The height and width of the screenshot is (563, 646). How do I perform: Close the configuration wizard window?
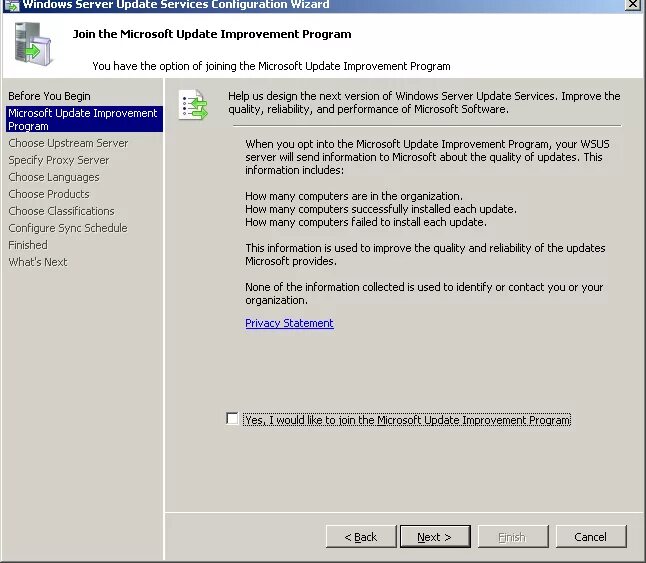632,4
